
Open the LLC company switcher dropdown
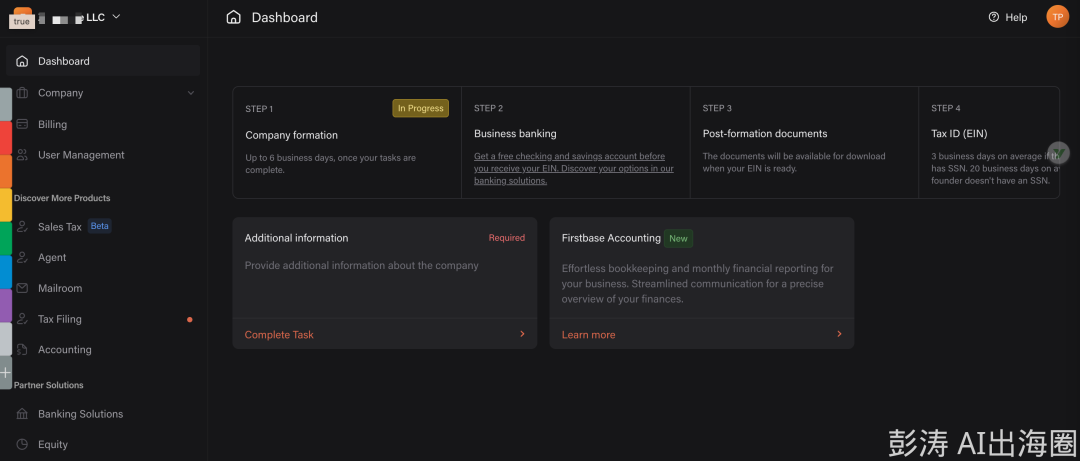pyautogui.click(x=116, y=17)
